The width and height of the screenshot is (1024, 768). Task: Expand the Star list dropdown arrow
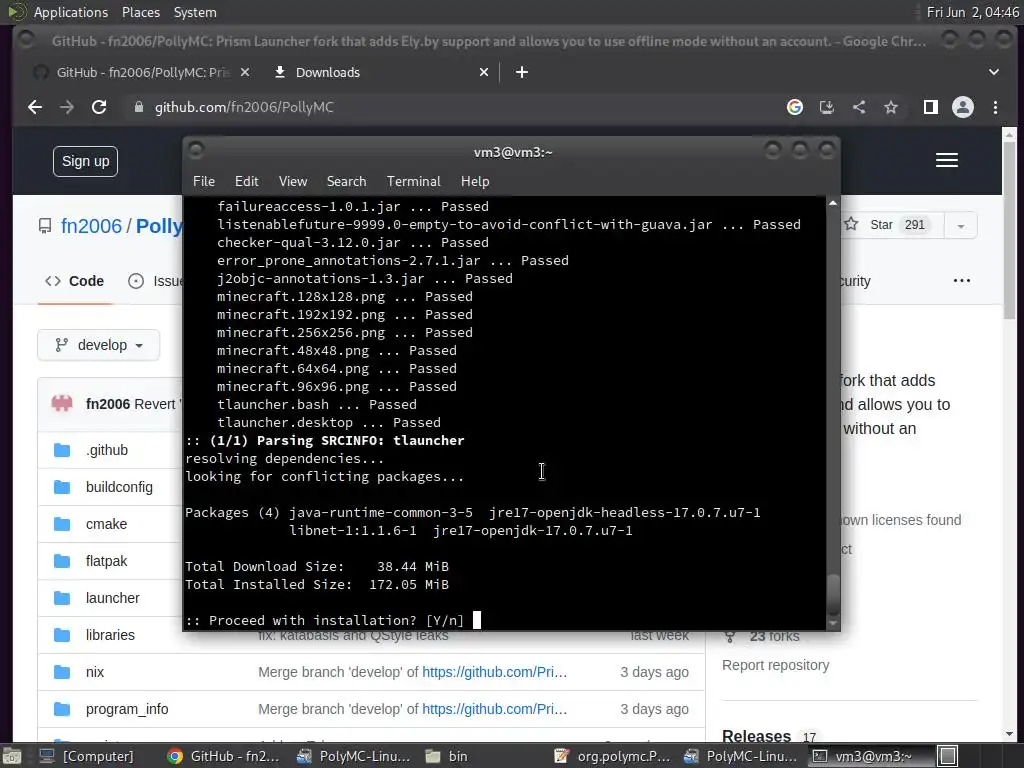(x=961, y=225)
